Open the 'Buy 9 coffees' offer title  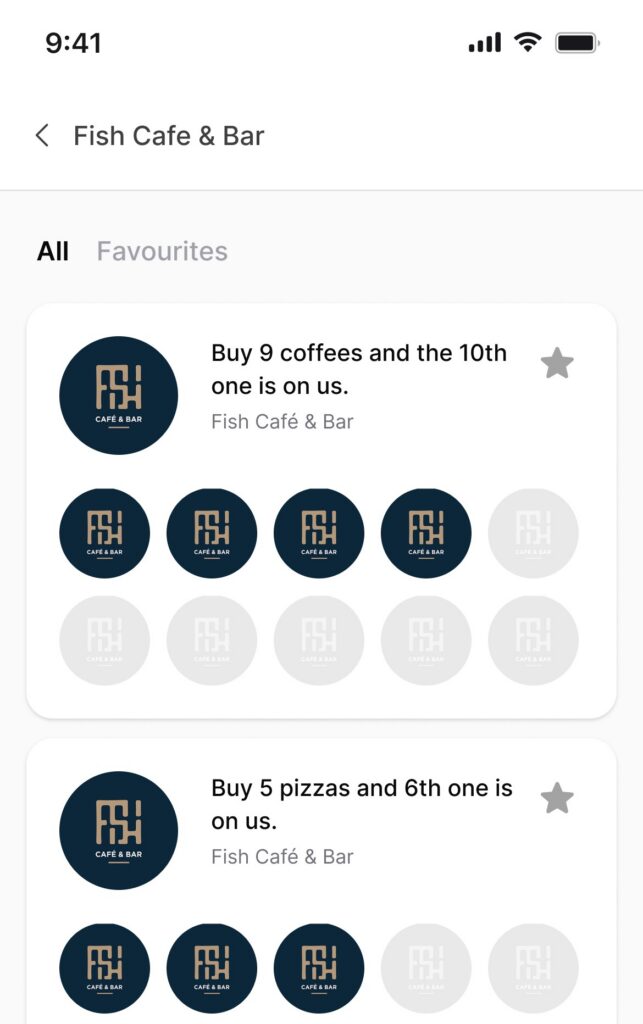359,369
